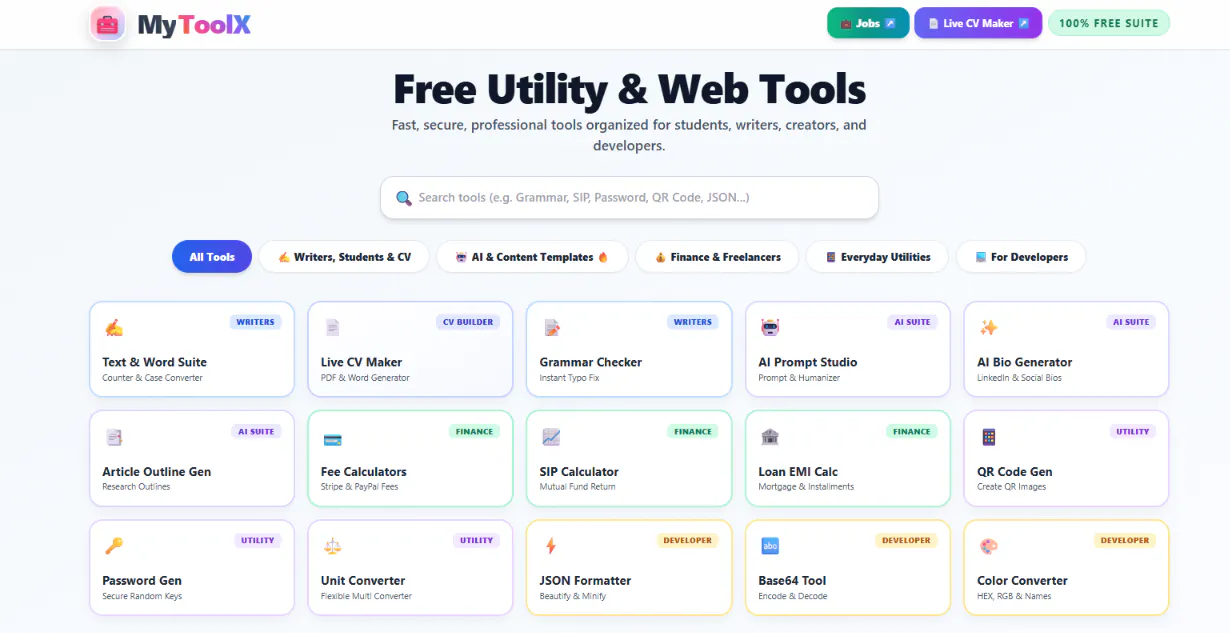Switch to Writers, Students & CV tab
Viewport: 1230px width, 633px height.
pos(344,257)
